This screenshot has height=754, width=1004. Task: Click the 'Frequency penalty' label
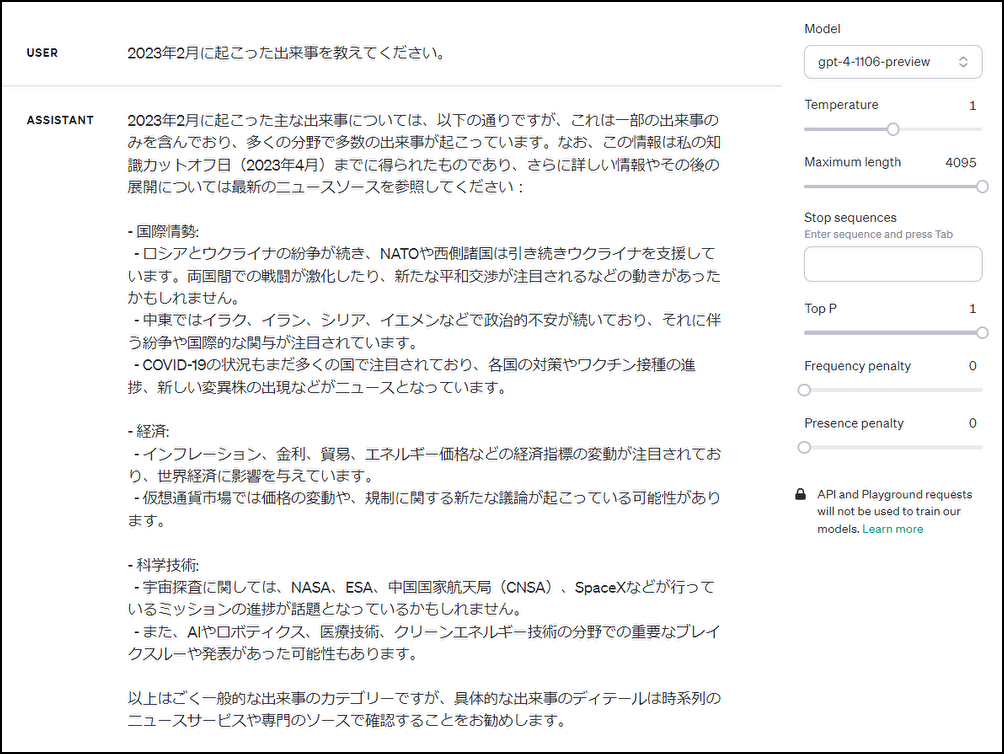click(857, 366)
